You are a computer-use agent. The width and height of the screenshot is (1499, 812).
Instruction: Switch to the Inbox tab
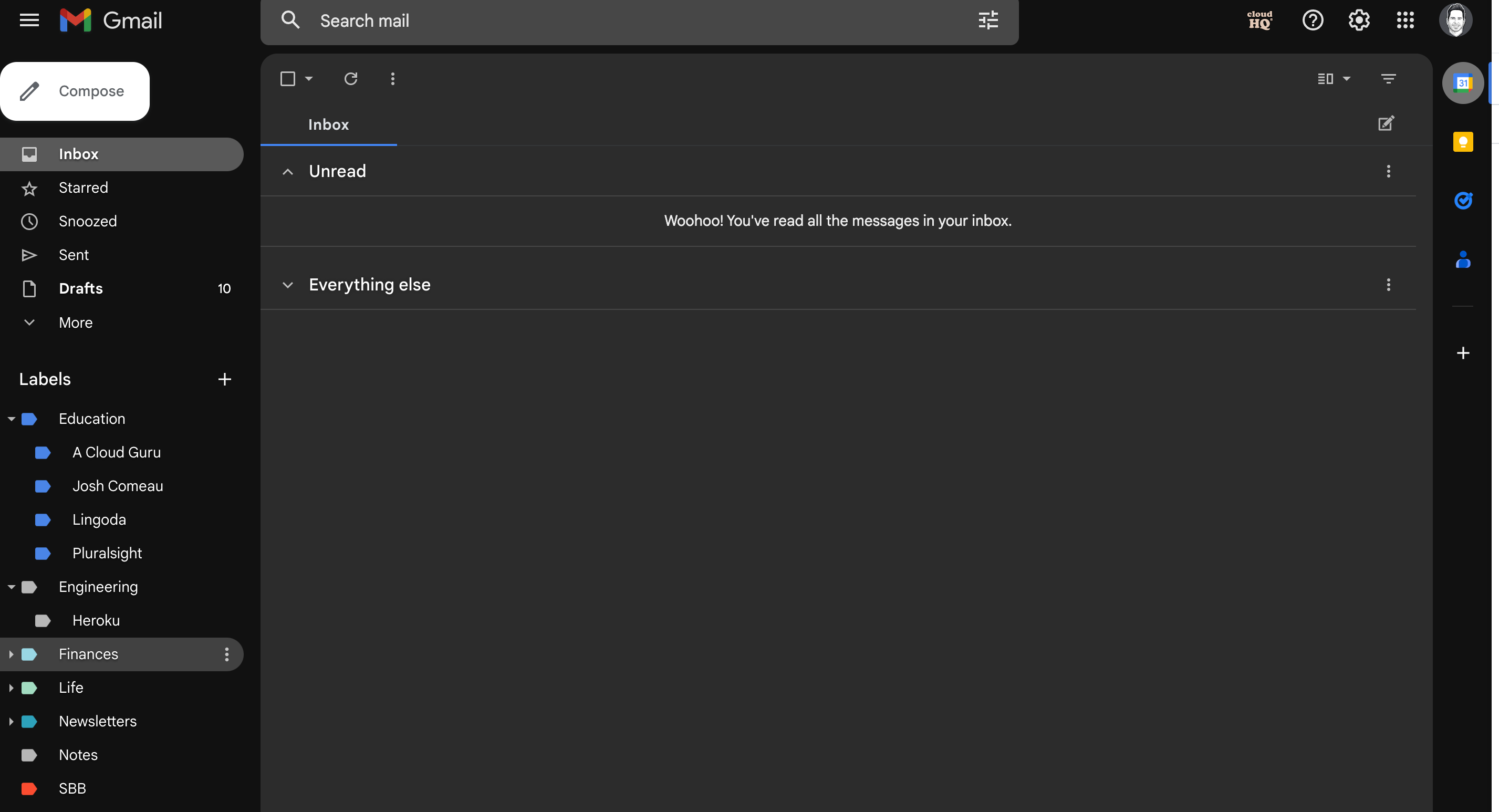328,124
